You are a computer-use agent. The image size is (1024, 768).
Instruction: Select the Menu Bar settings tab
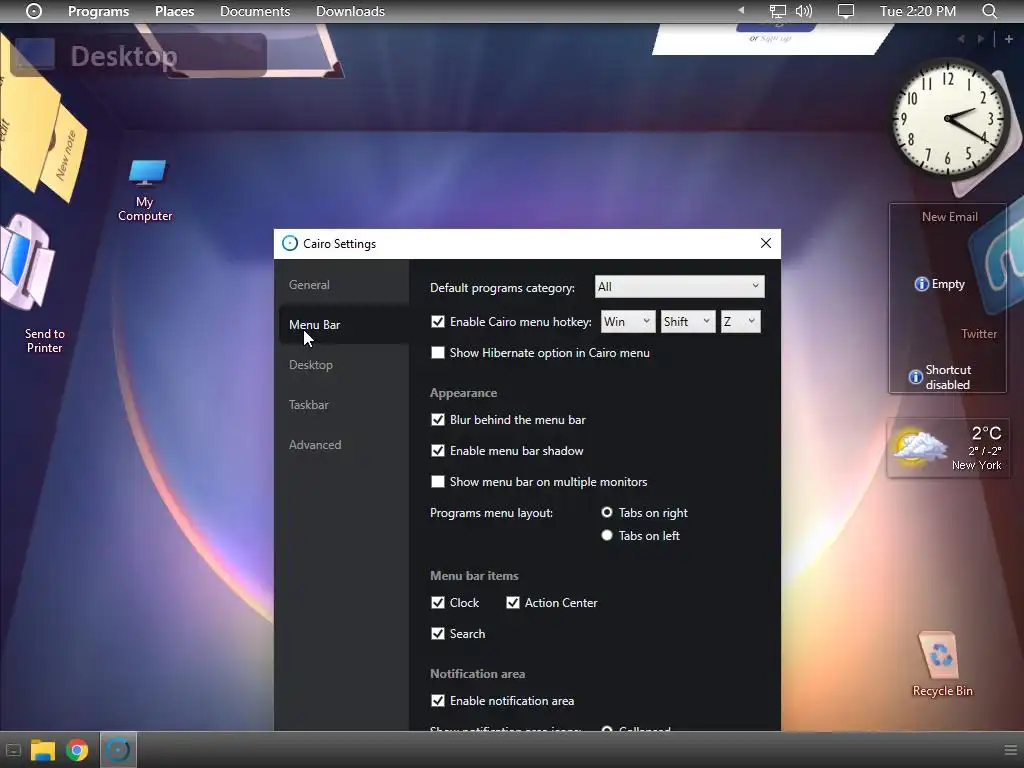click(x=344, y=325)
